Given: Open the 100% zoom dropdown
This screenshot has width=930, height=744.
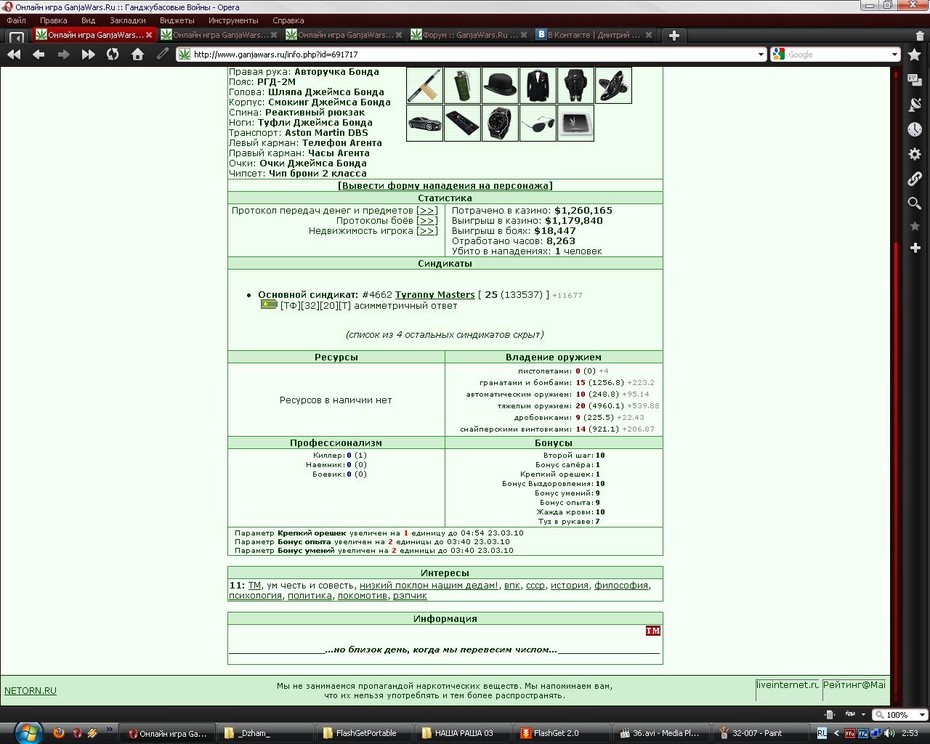Looking at the screenshot, I should pyautogui.click(x=922, y=715).
